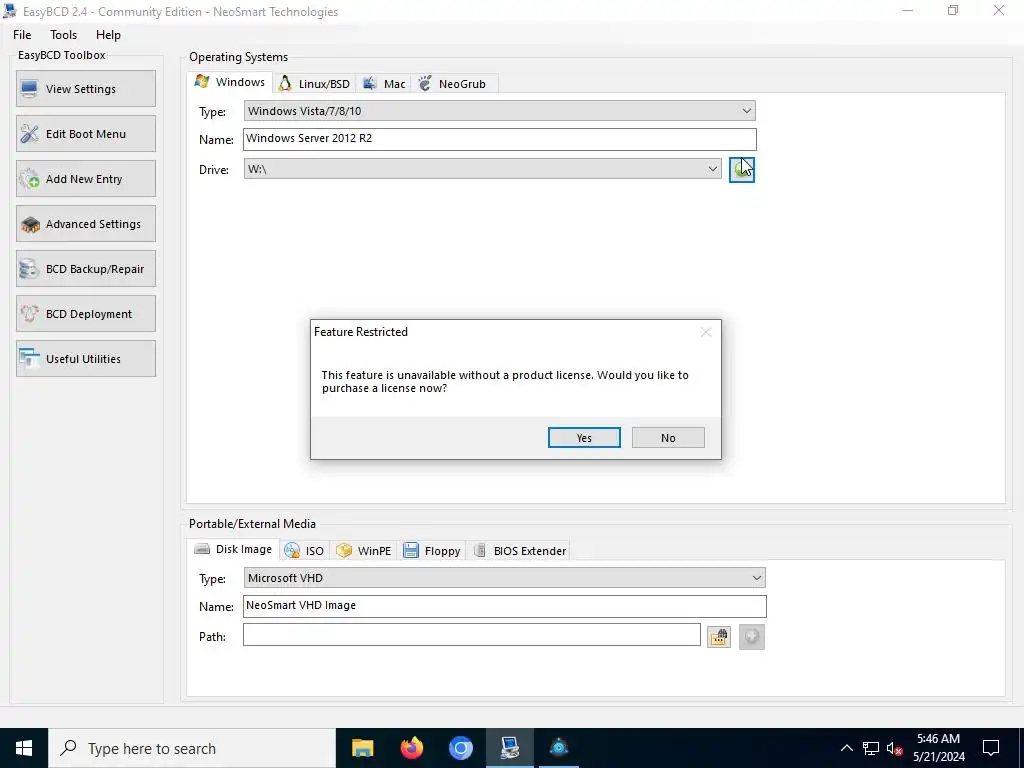
Task: Open the Windows Start menu
Action: point(24,748)
